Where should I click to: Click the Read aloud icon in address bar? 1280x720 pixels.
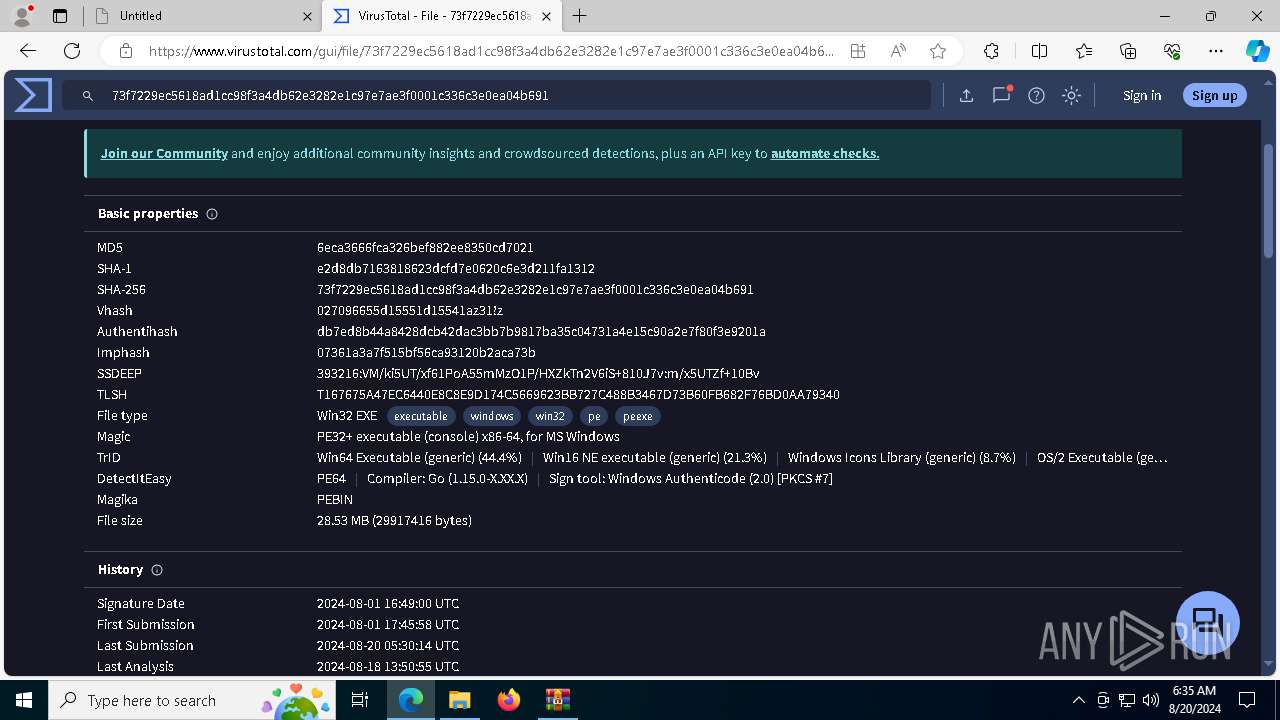click(898, 51)
